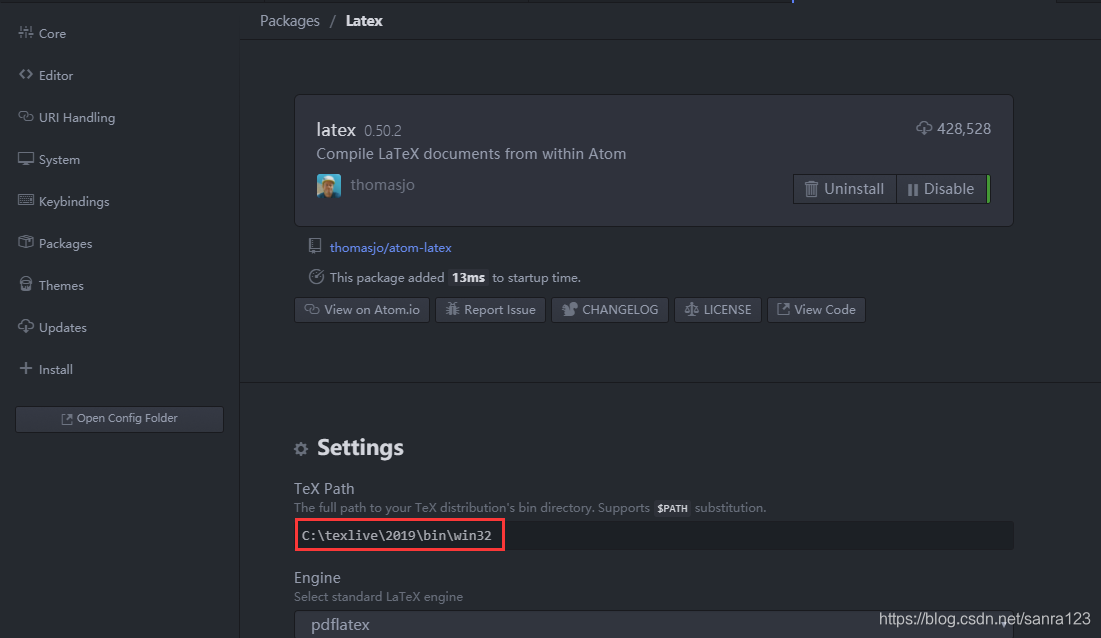Image resolution: width=1101 pixels, height=638 pixels.
Task: Click the Updates cloud download icon
Action: [x=26, y=326]
